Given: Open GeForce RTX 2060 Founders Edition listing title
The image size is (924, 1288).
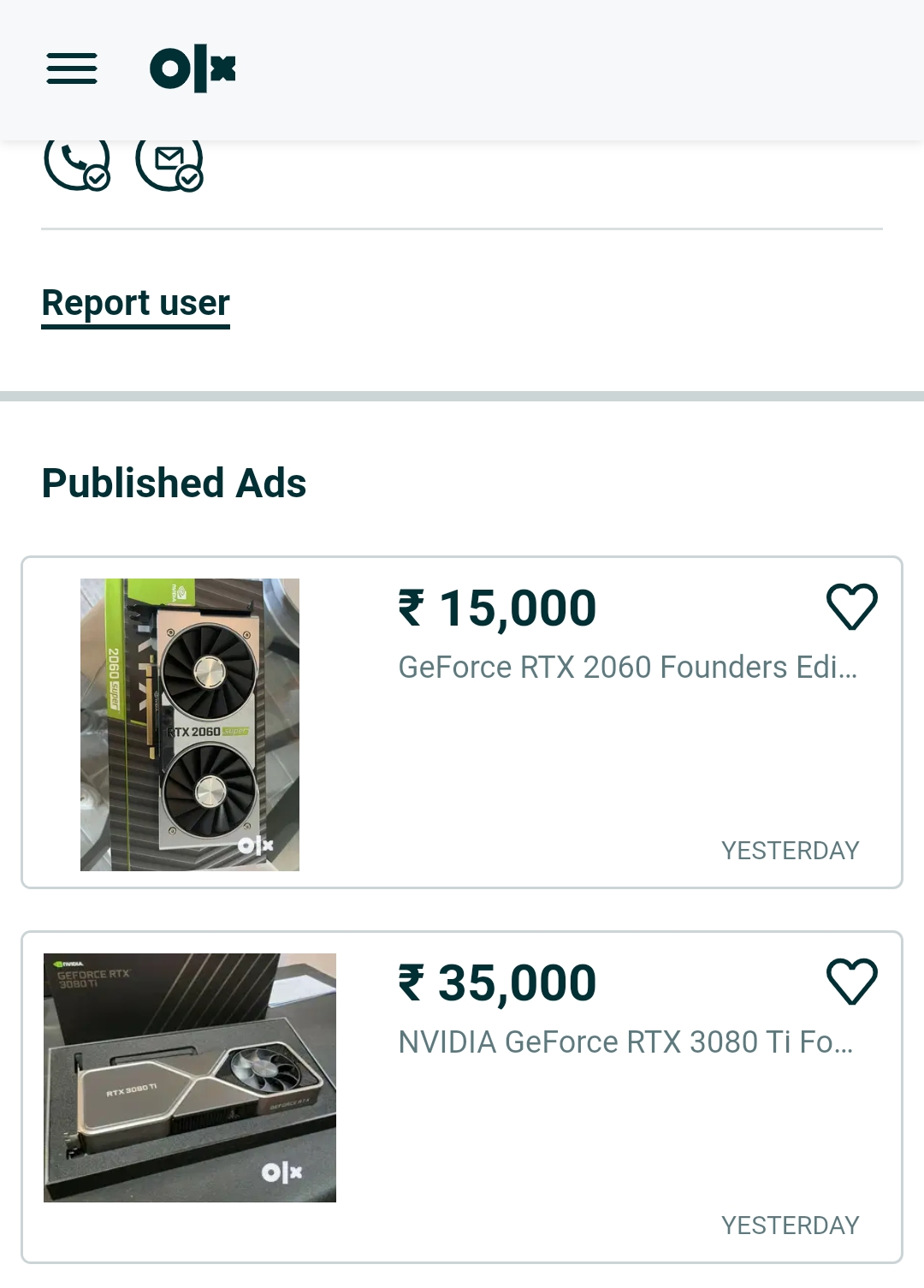Looking at the screenshot, I should pos(627,667).
